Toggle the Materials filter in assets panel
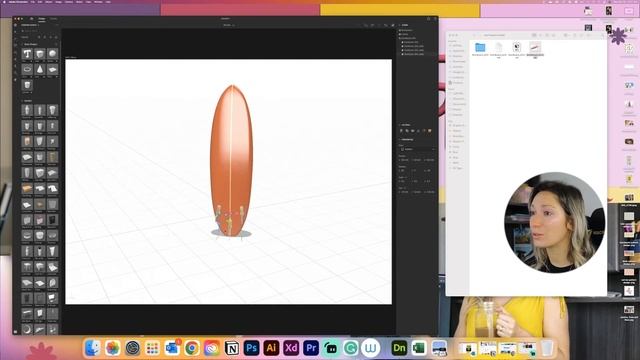The width and height of the screenshot is (640, 360). (x=45, y=37)
